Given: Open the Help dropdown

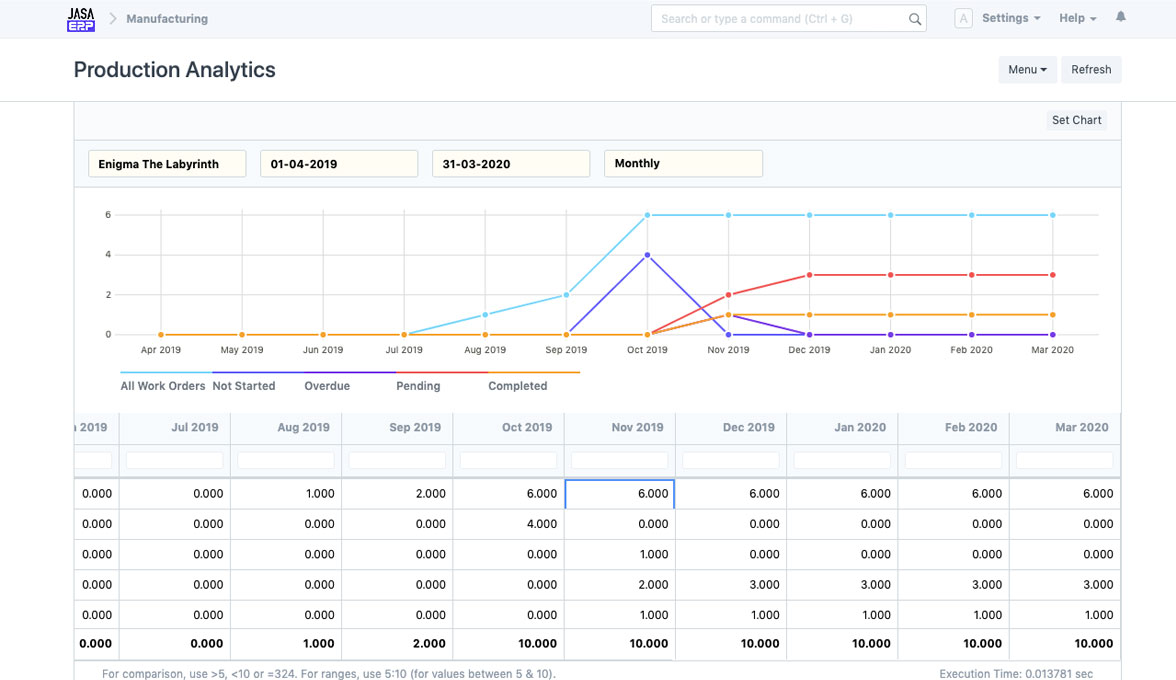Looking at the screenshot, I should coord(1077,18).
